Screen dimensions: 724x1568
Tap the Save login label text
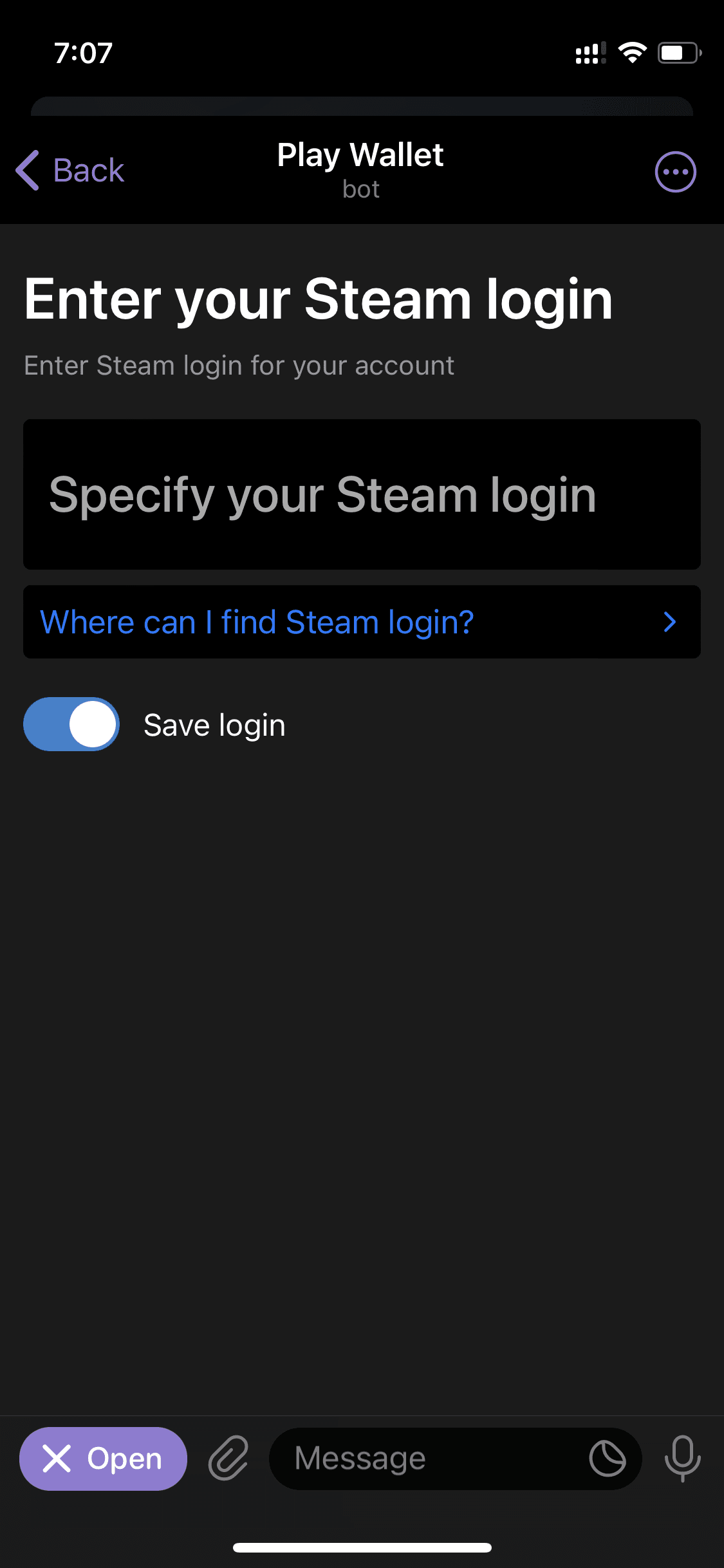tap(214, 725)
